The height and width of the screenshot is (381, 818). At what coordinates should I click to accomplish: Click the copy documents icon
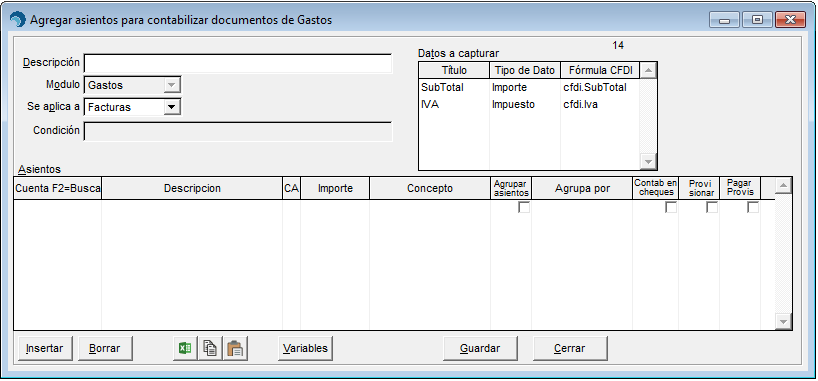[x=210, y=348]
